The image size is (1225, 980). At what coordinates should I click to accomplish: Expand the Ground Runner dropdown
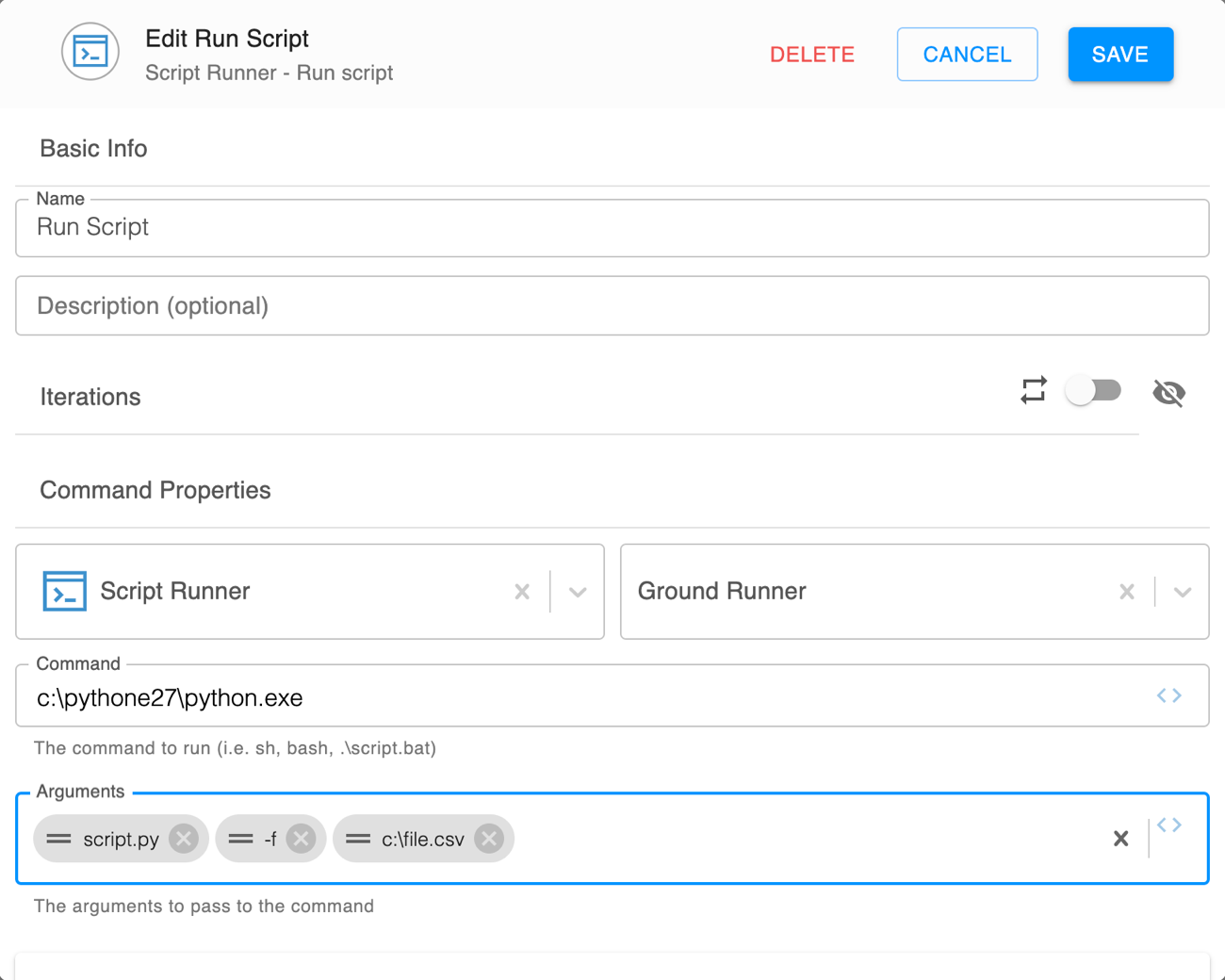(1182, 592)
